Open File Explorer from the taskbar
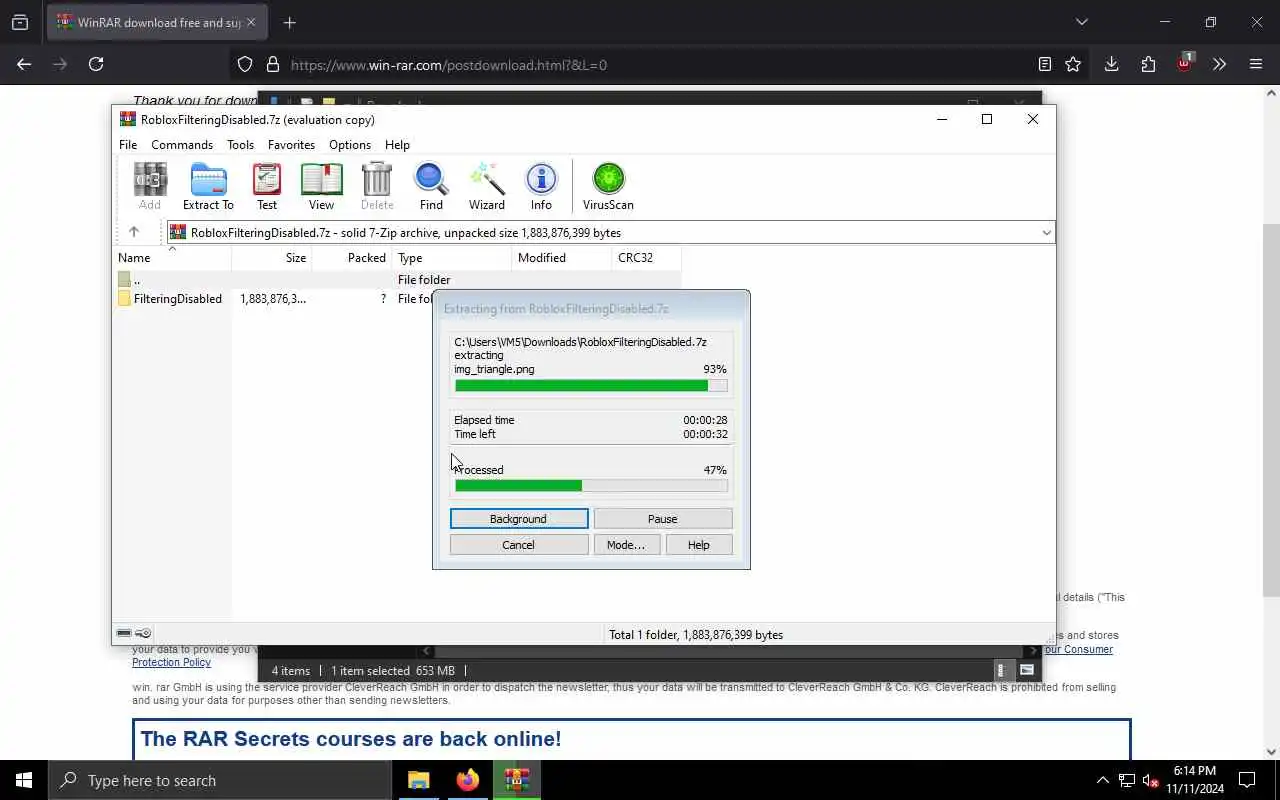Screen dimensions: 1280x800 [419, 780]
